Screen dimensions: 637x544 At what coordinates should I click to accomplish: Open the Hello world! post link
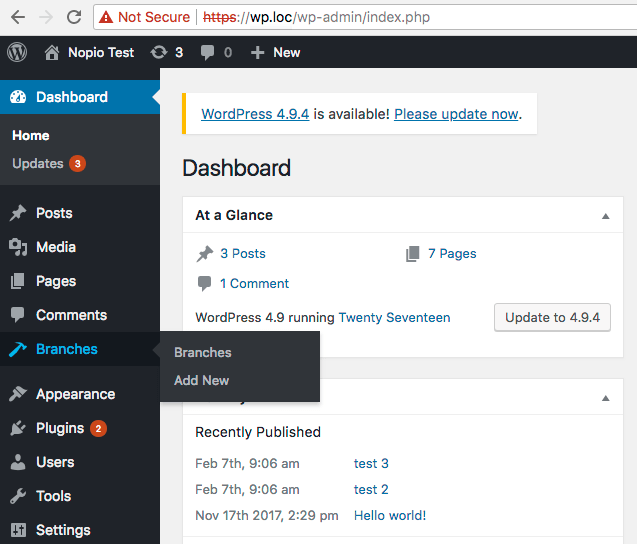390,515
